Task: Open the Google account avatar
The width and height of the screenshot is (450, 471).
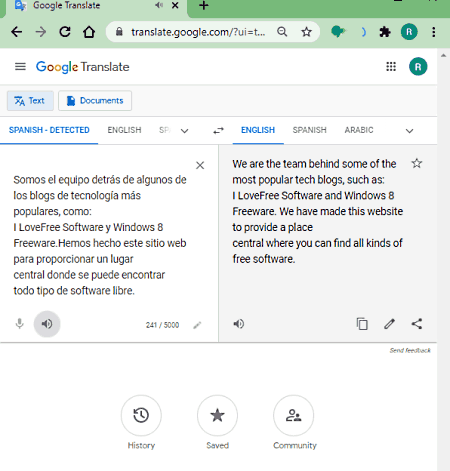Action: coord(418,67)
